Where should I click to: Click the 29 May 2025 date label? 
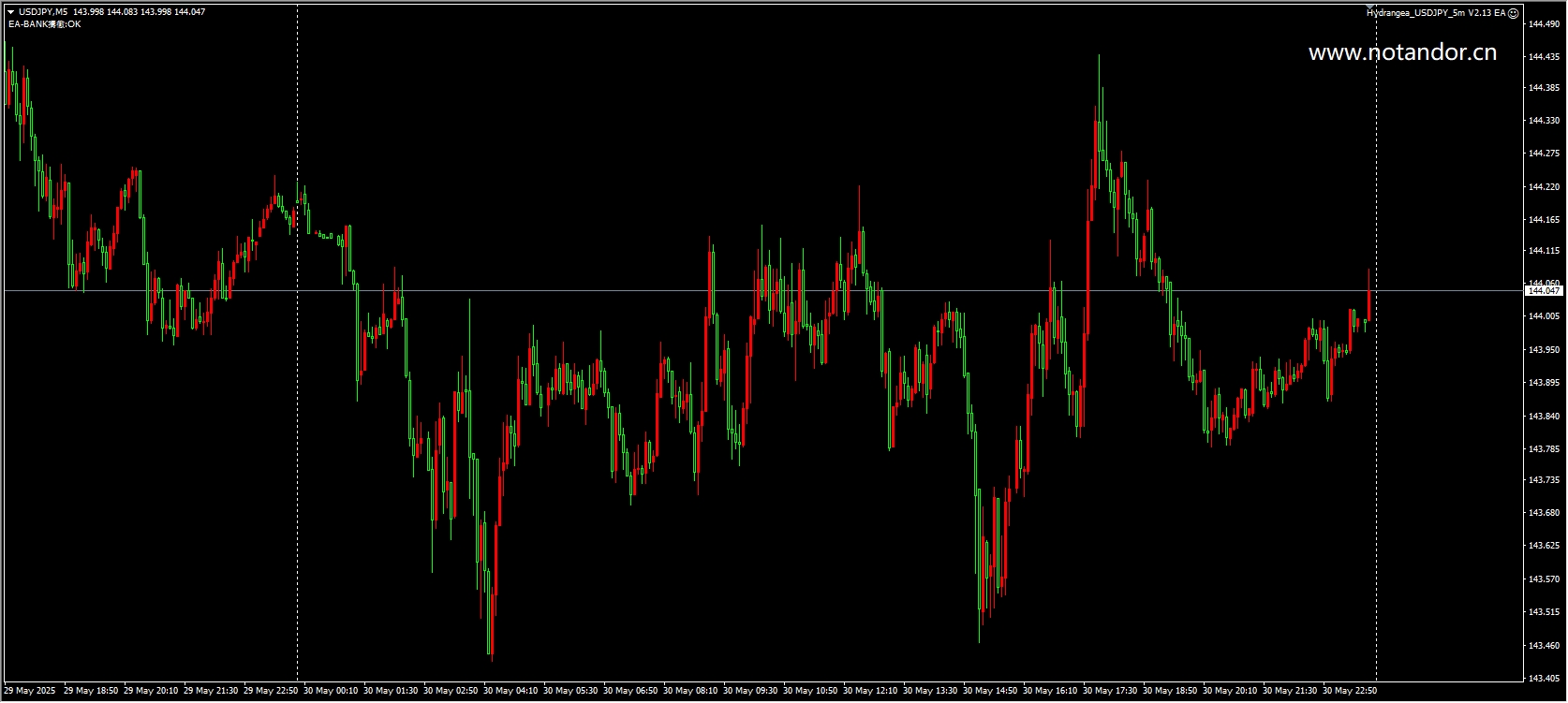(x=30, y=691)
